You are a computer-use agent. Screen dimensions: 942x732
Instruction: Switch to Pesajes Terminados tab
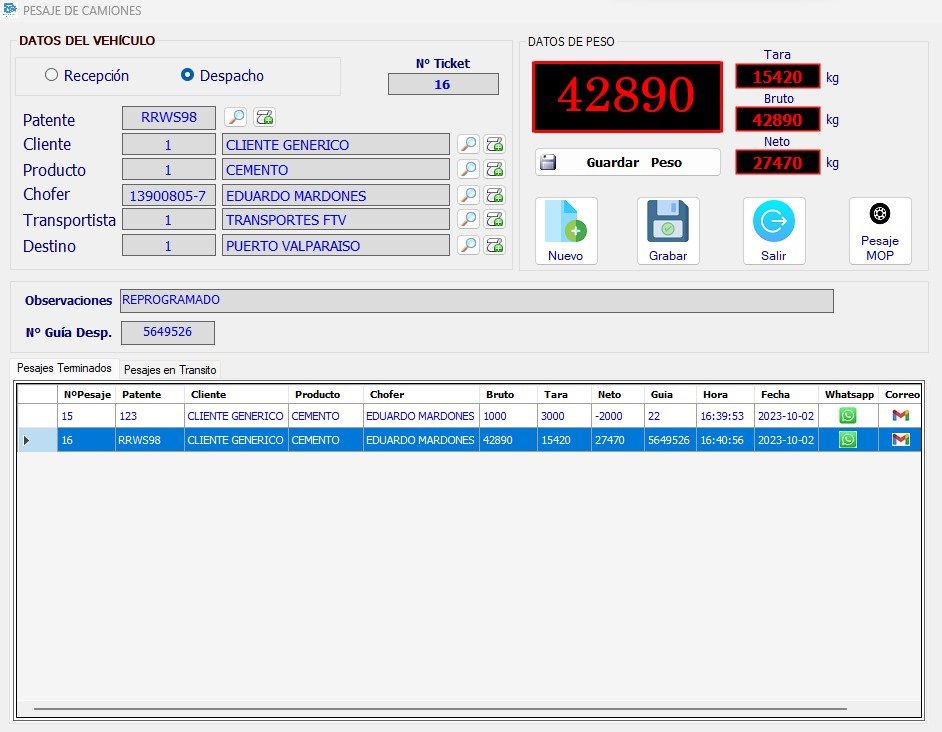[64, 368]
